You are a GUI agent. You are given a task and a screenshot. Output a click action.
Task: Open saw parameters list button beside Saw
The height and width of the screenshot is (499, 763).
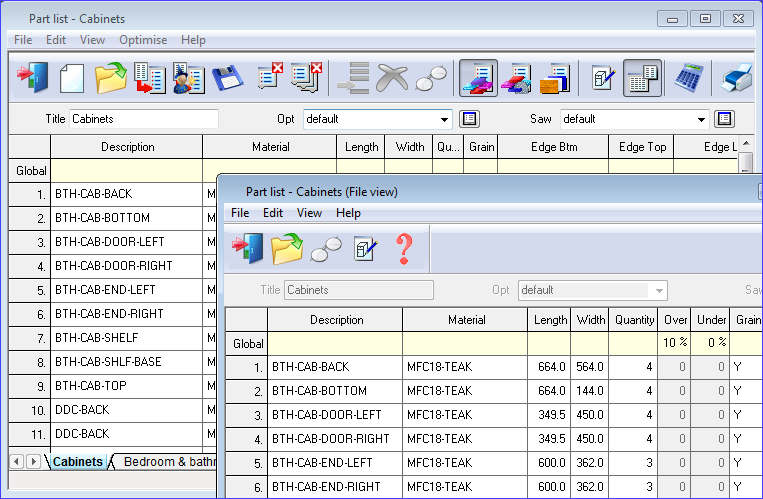[725, 119]
